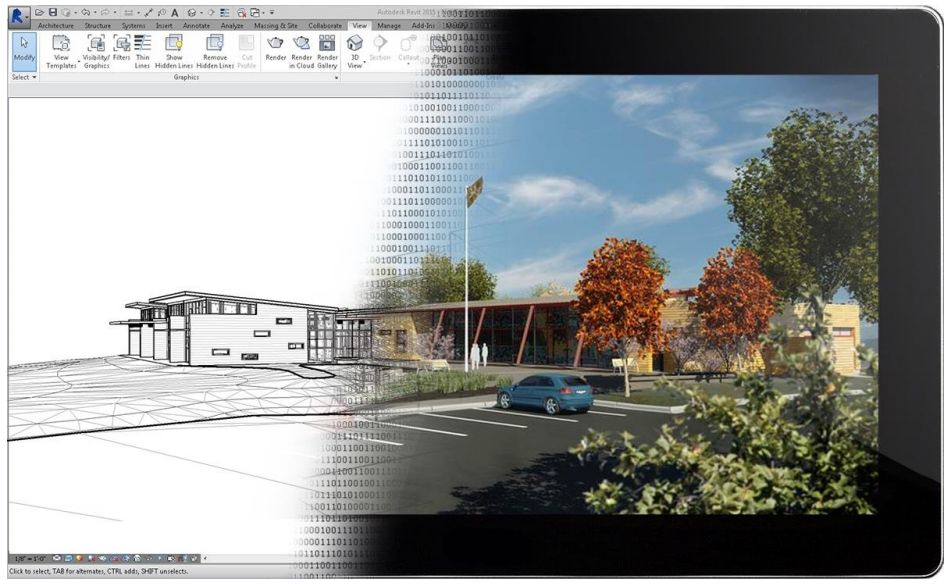Click the Redo arrow icon
The width and height of the screenshot is (949, 584).
[x=104, y=13]
